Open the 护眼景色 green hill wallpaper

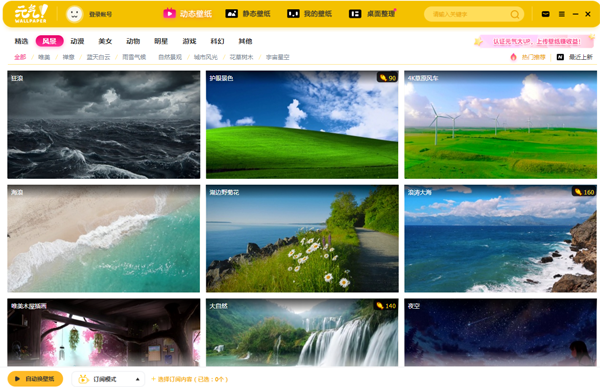[302, 124]
